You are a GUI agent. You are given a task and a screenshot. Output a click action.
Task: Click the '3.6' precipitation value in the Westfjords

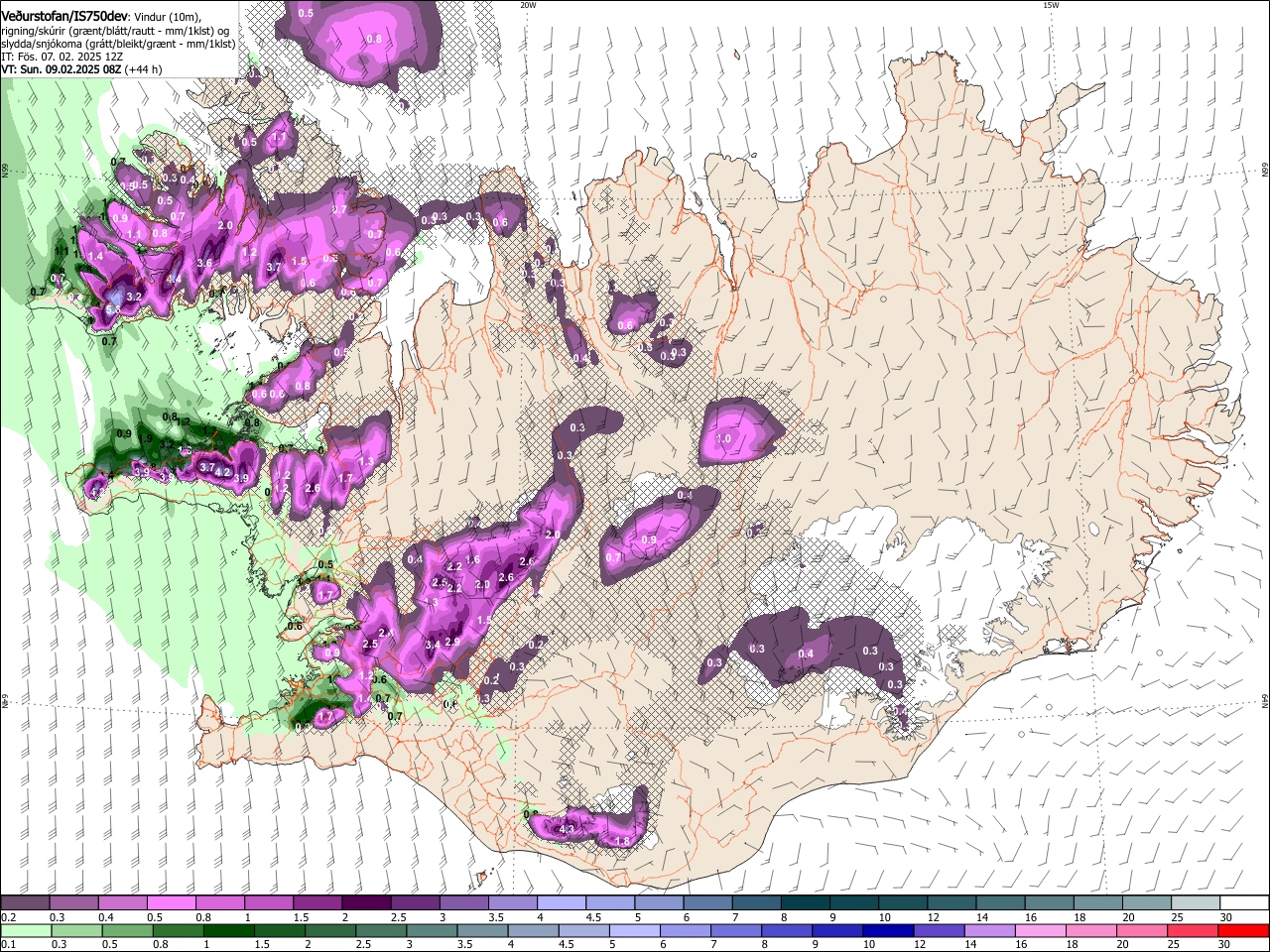click(x=204, y=263)
